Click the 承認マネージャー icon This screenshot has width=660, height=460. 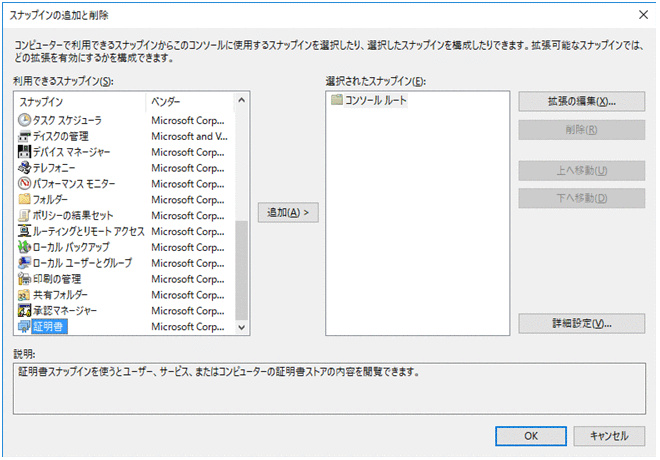pos(24,311)
